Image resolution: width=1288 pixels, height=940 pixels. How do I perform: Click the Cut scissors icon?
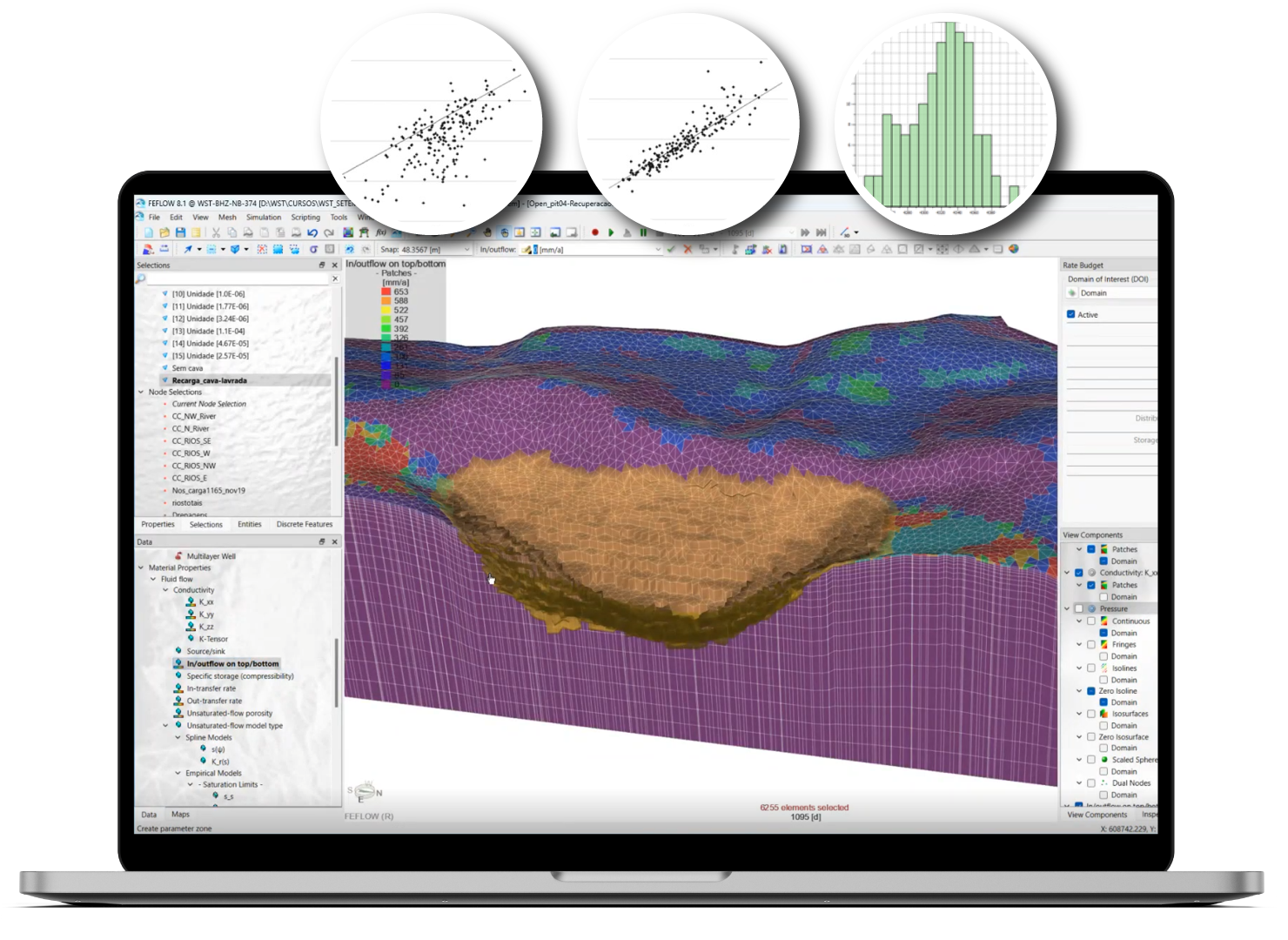click(x=216, y=232)
